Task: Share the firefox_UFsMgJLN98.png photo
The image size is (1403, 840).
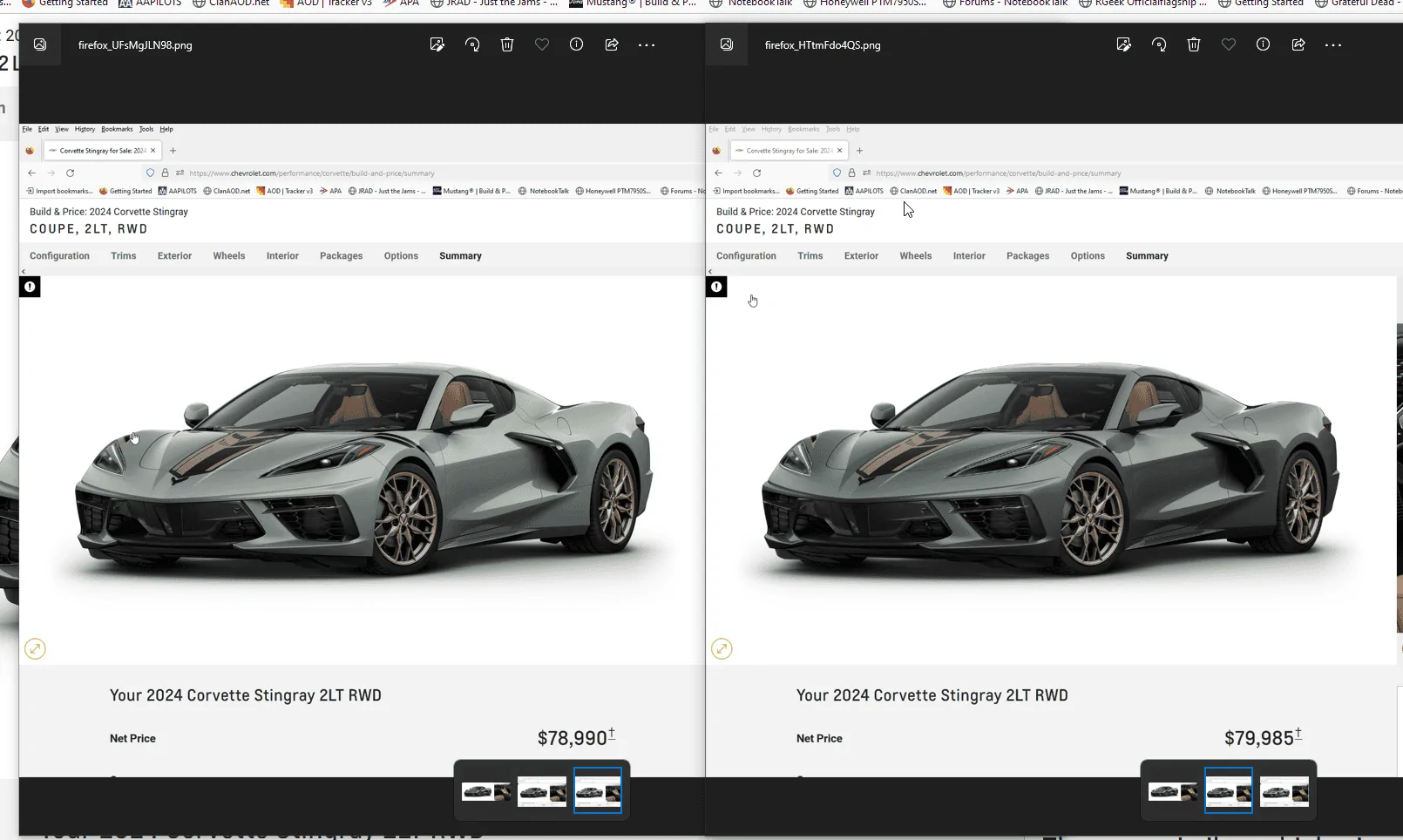Action: [612, 44]
